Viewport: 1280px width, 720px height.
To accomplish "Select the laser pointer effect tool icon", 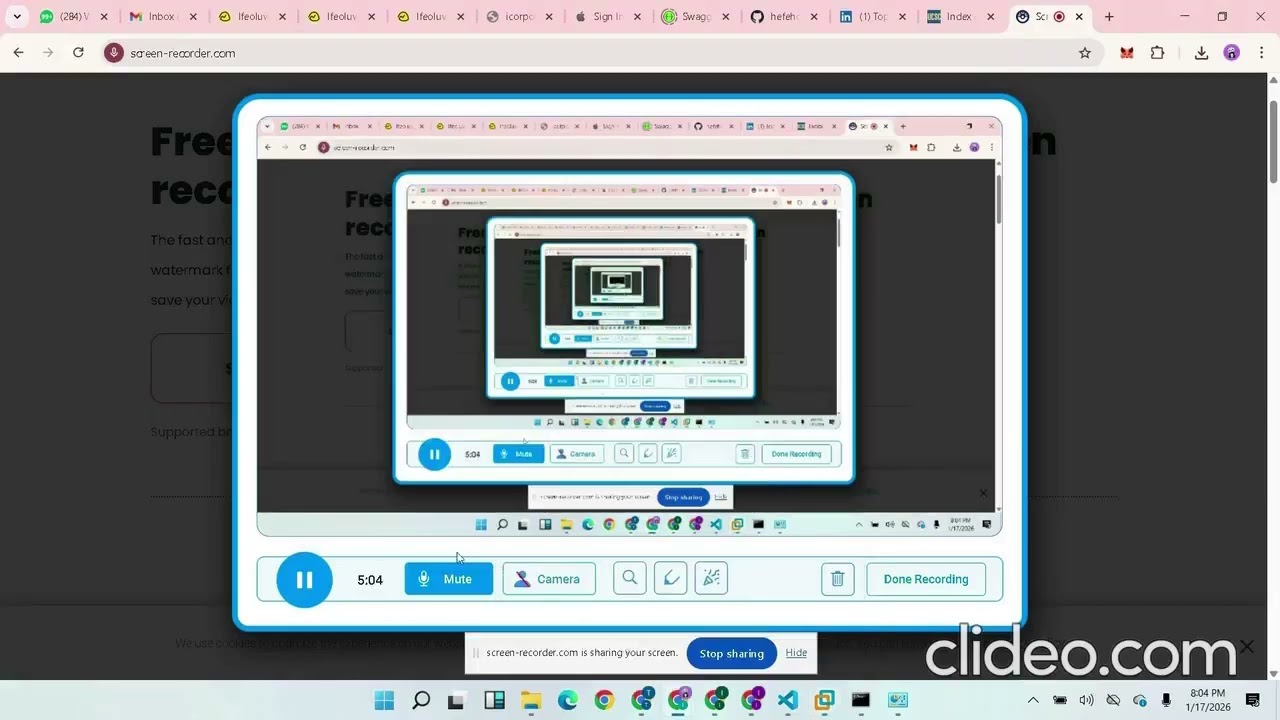I will click(x=711, y=578).
